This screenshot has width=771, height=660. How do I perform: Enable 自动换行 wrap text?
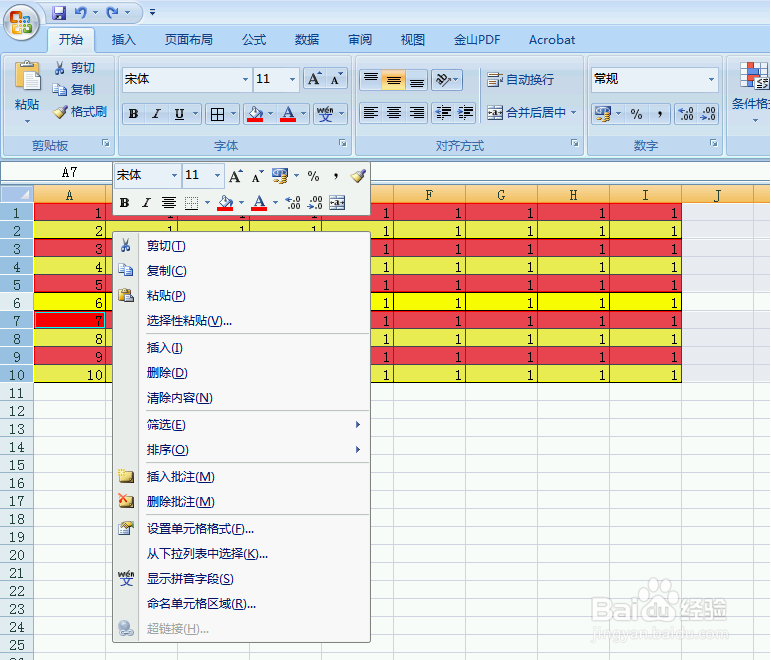[x=520, y=80]
